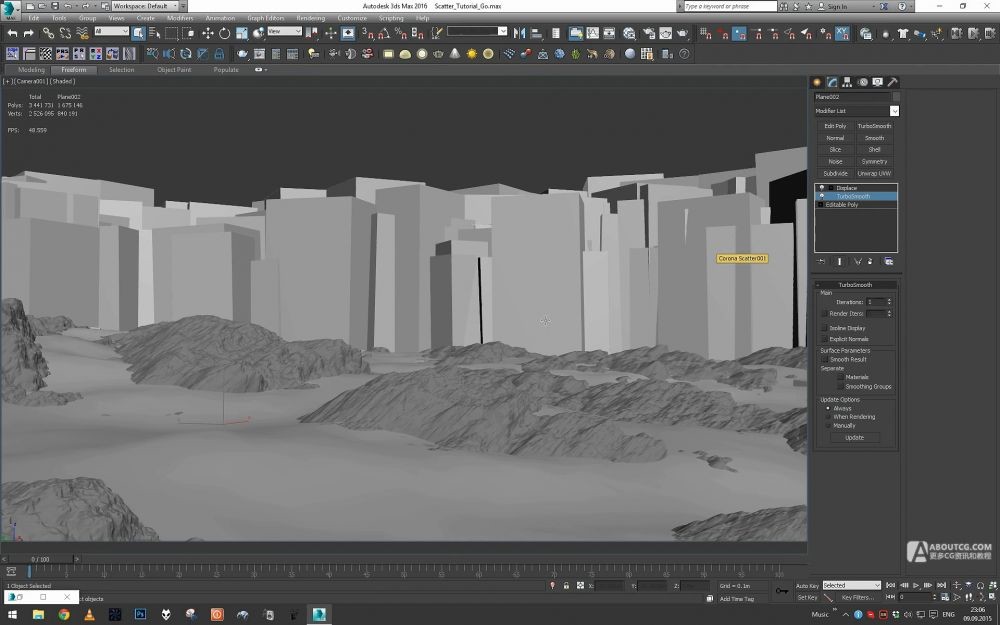This screenshot has width=1000, height=625.
Task: Click the Plane002 object color swatch
Action: coord(895,97)
